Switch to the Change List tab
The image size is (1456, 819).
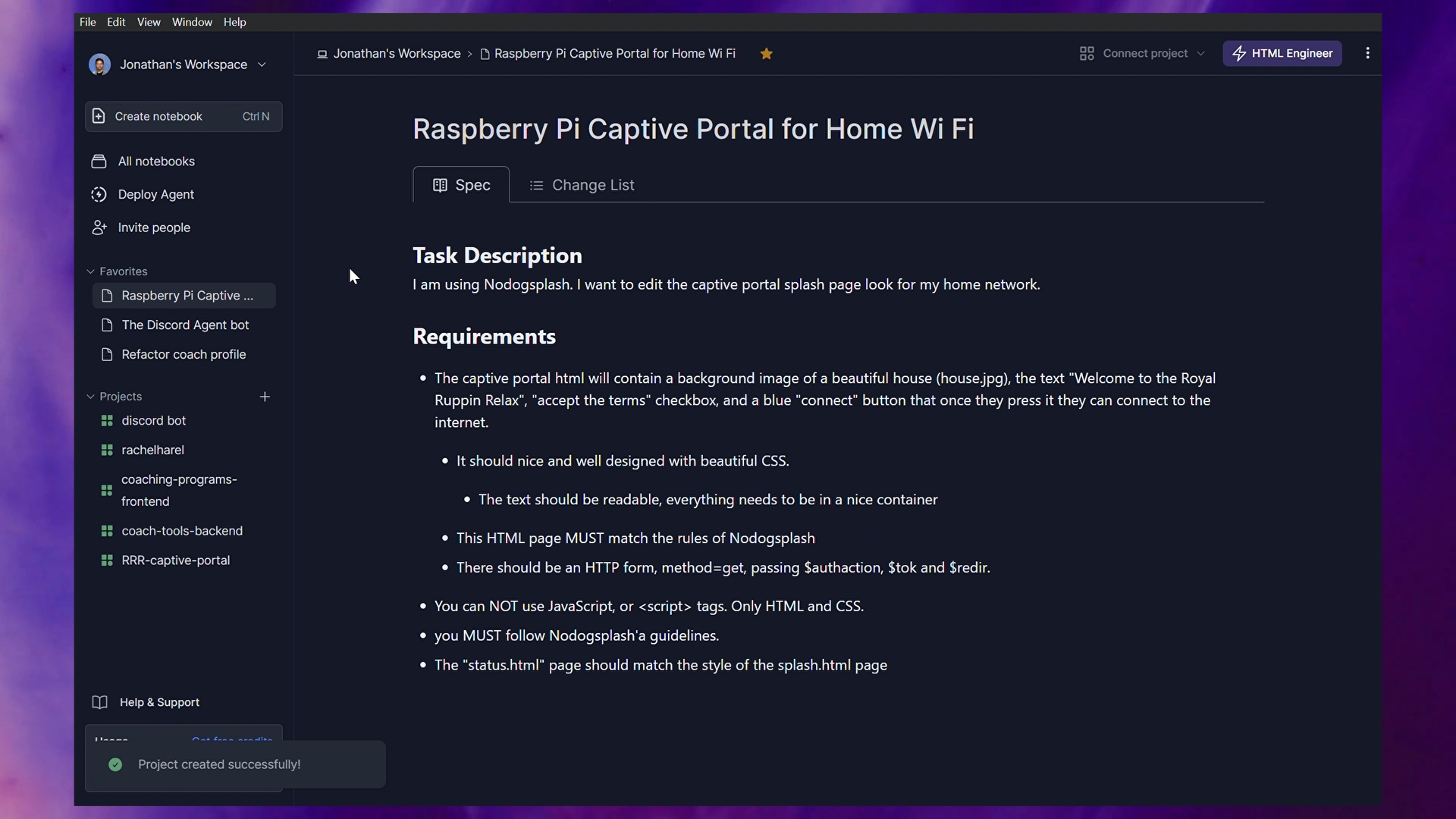click(582, 185)
